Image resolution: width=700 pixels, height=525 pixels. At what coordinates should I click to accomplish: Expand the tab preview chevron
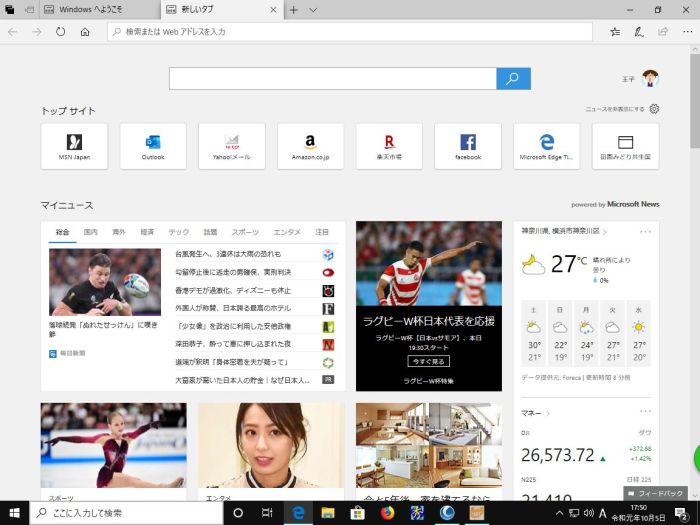tap(313, 9)
